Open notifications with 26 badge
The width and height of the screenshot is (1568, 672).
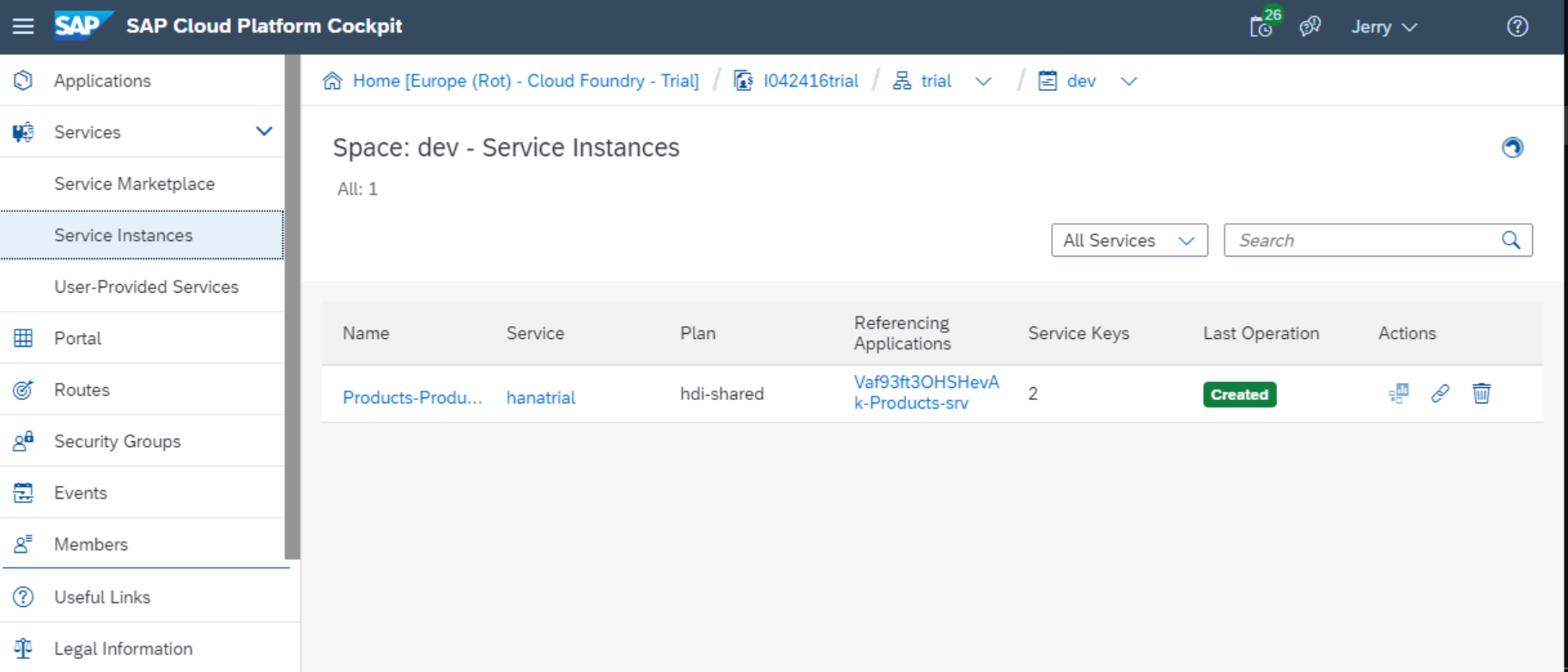(1264, 24)
